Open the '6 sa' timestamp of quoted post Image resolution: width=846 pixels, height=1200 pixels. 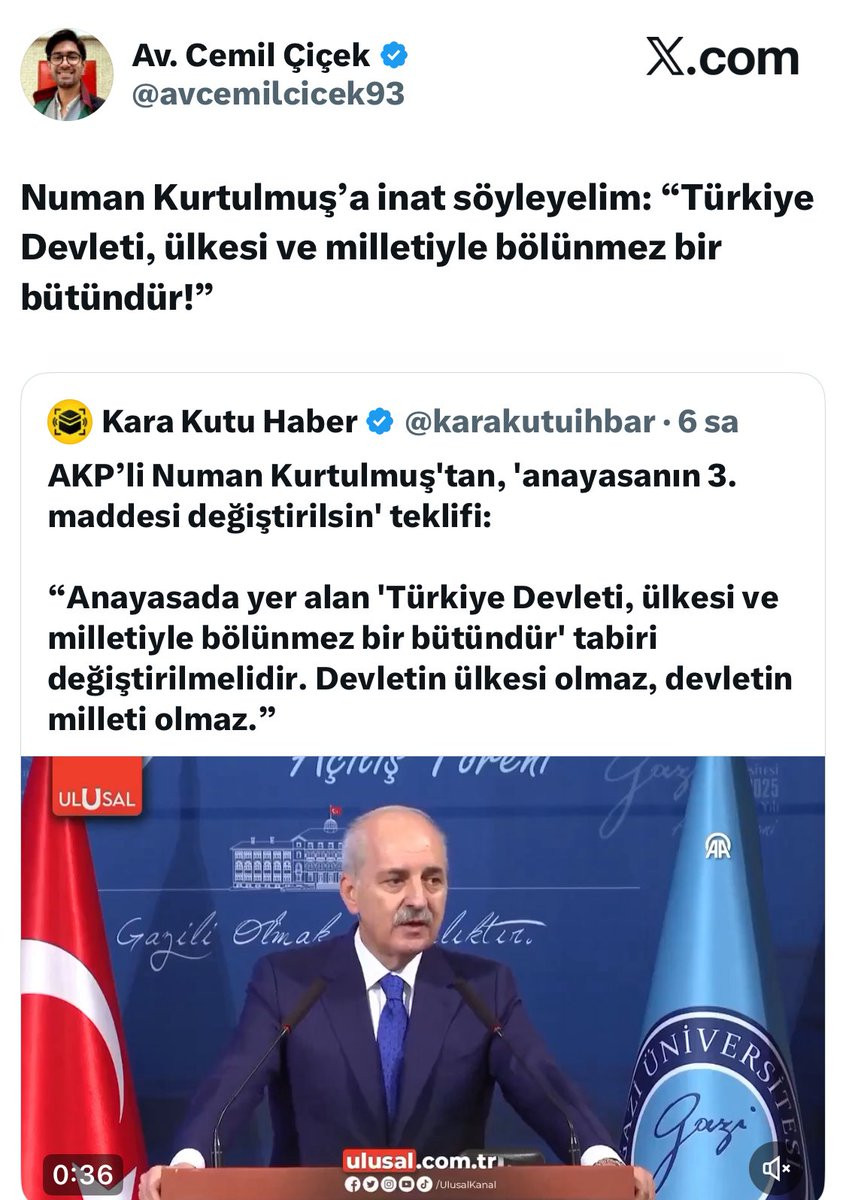[708, 422]
